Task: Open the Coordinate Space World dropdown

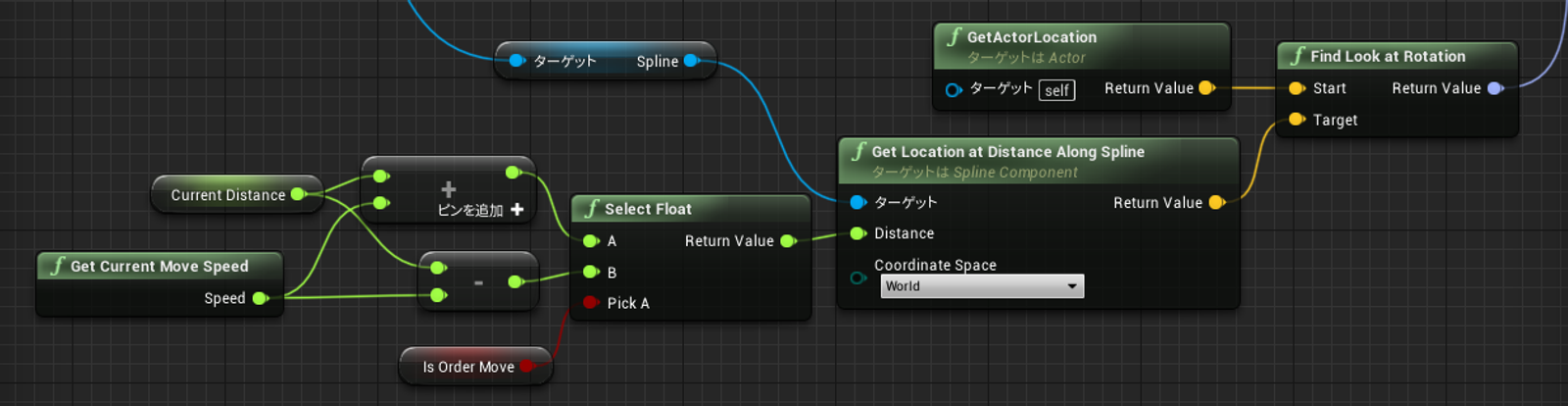Action: [982, 286]
